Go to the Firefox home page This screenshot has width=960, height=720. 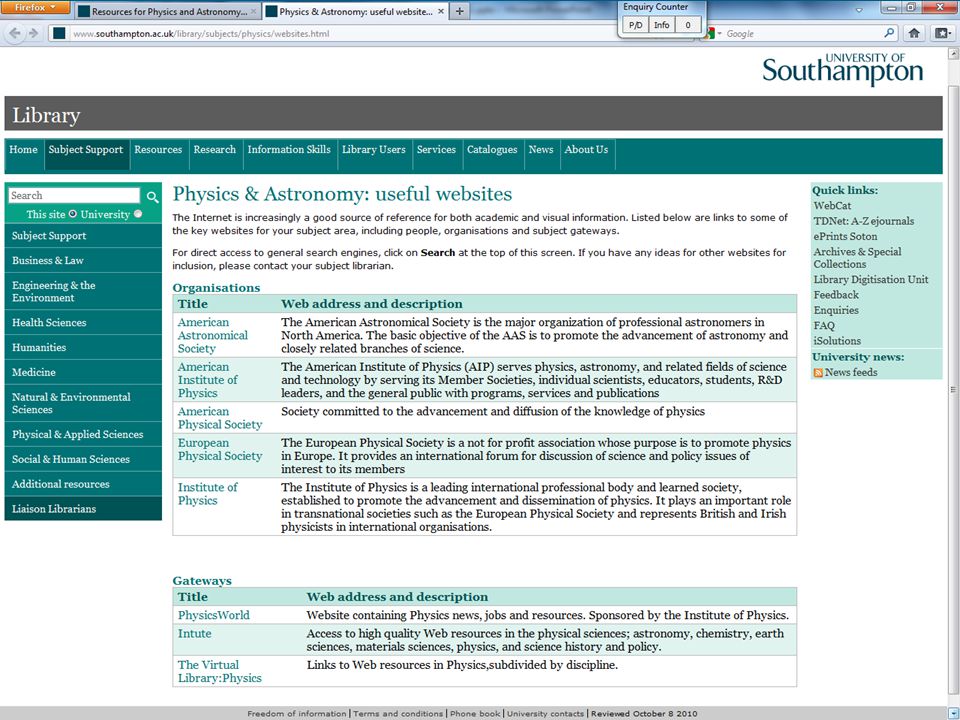[x=914, y=33]
